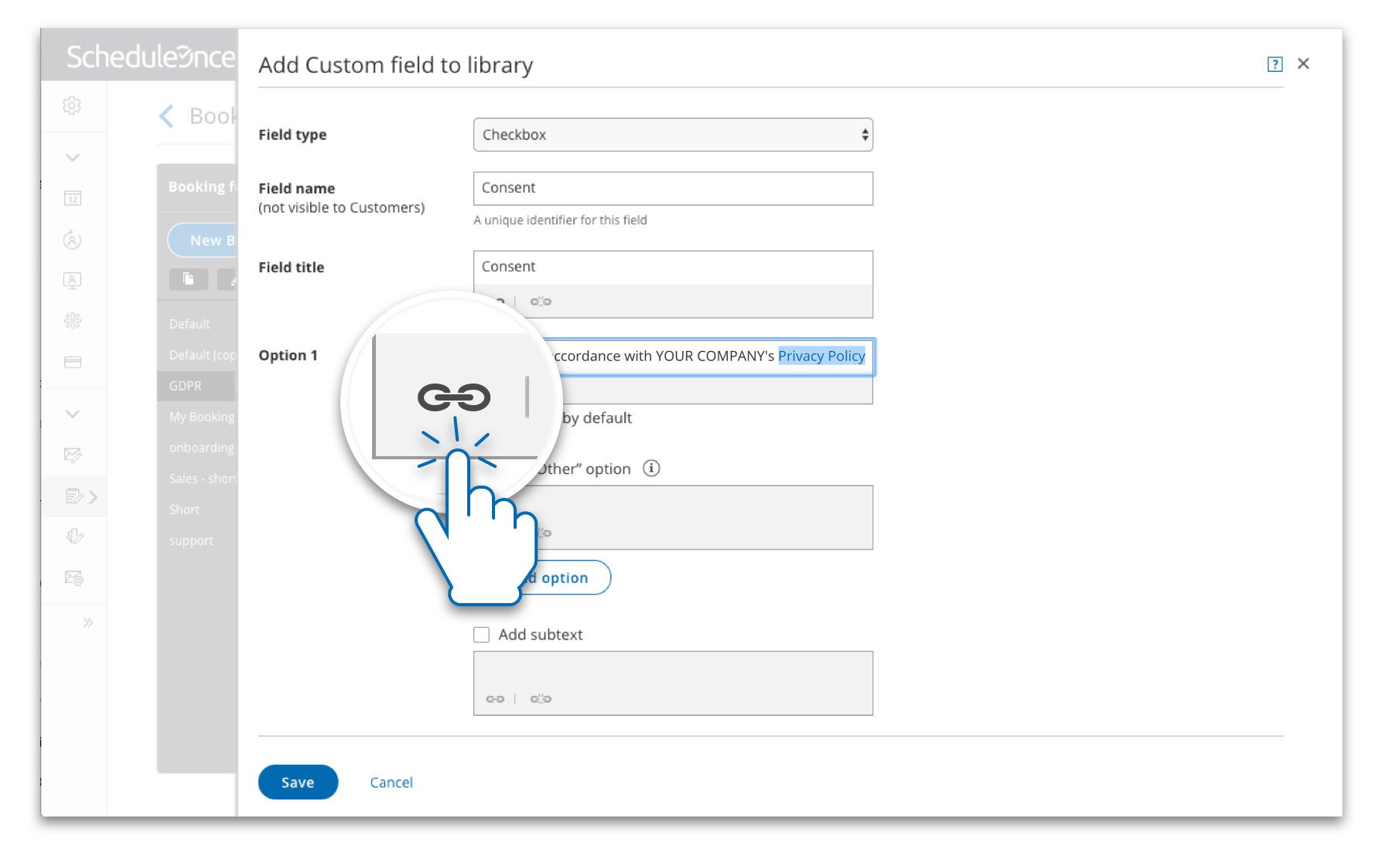Open the settings gear in left sidebar
The image size is (1400, 866).
[x=72, y=105]
